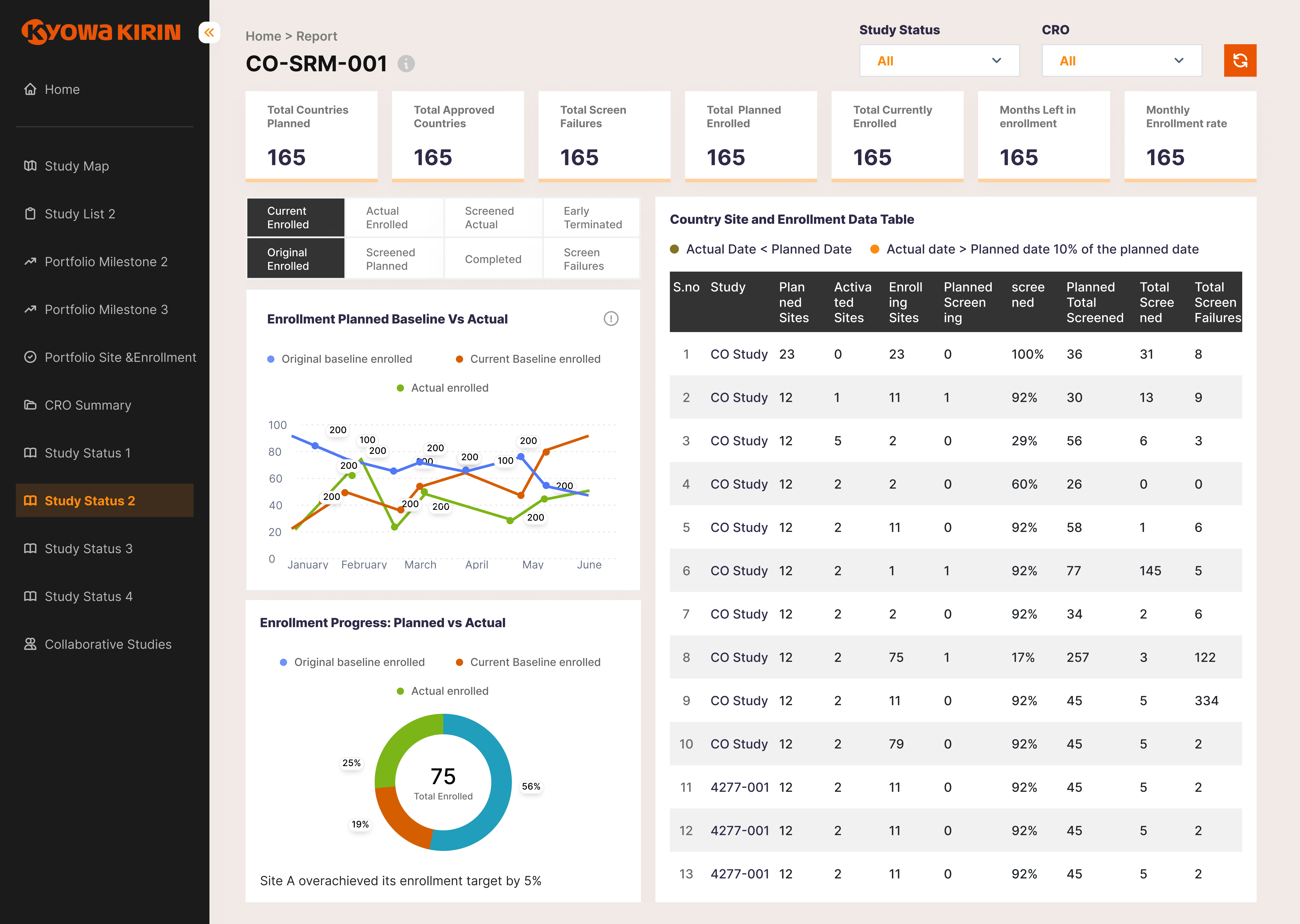Click the Home house icon in sidebar

point(30,89)
